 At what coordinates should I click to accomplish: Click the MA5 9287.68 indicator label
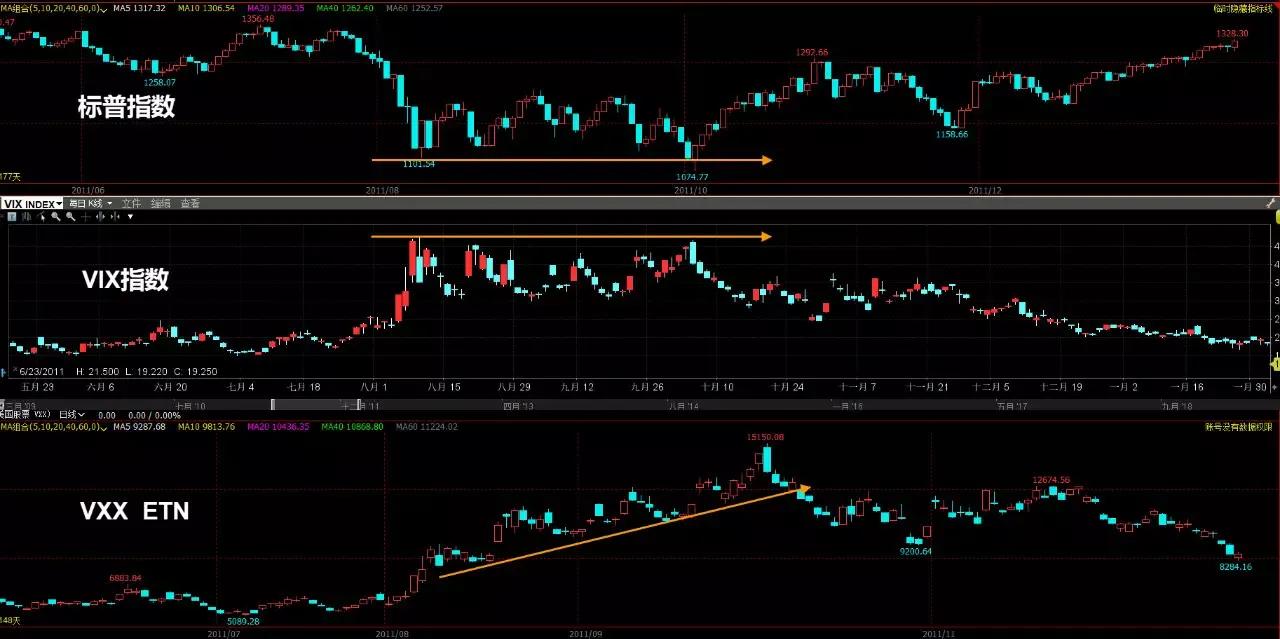(x=139, y=427)
